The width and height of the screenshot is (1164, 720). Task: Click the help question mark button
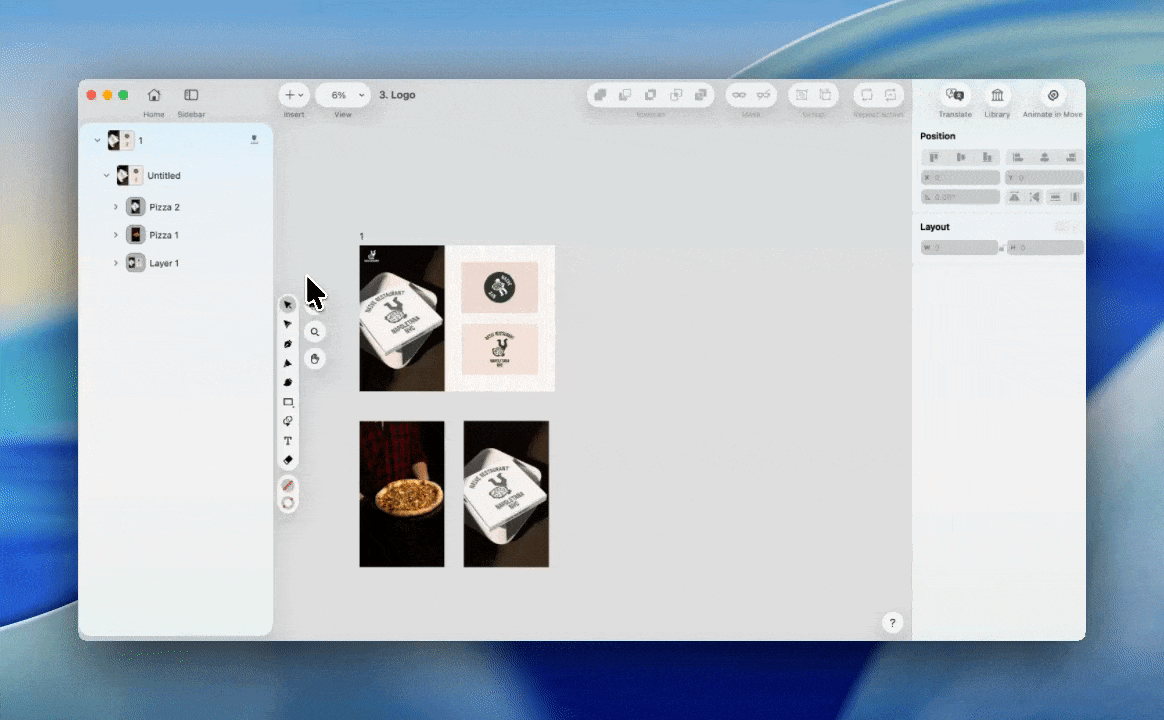click(x=893, y=623)
